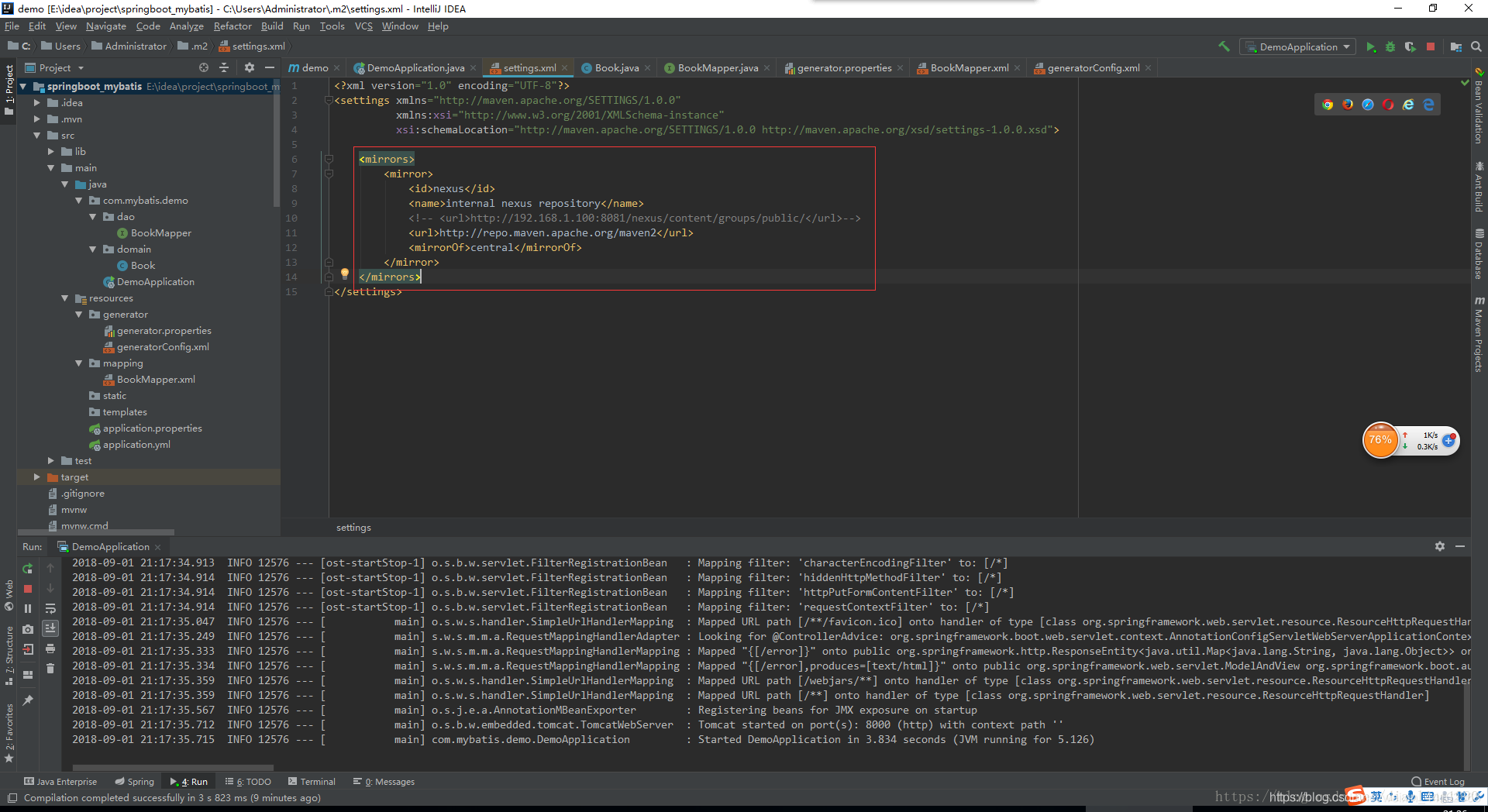Viewport: 1488px width, 812px height.
Task: Clear all console output with trash icon
Action: [x=50, y=668]
